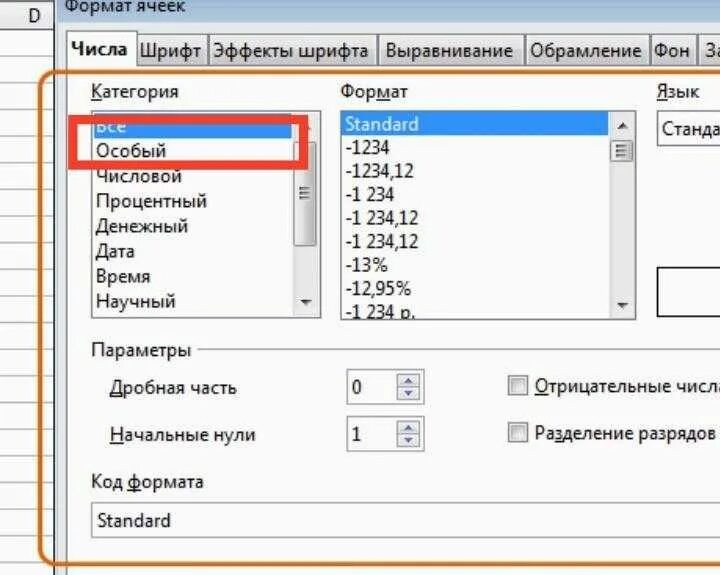
Task: Select the Научный category
Action: coord(193,301)
